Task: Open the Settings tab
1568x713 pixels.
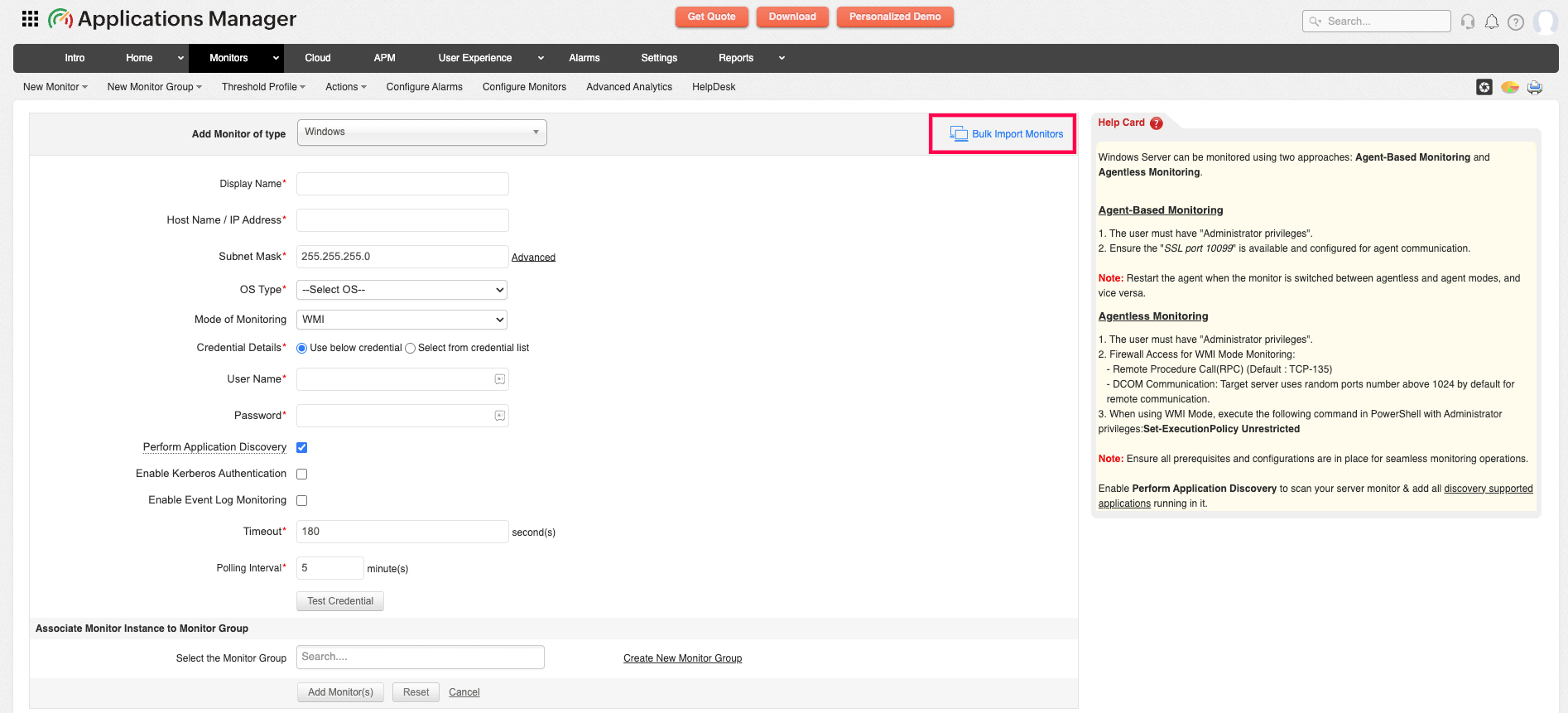Action: 659,58
